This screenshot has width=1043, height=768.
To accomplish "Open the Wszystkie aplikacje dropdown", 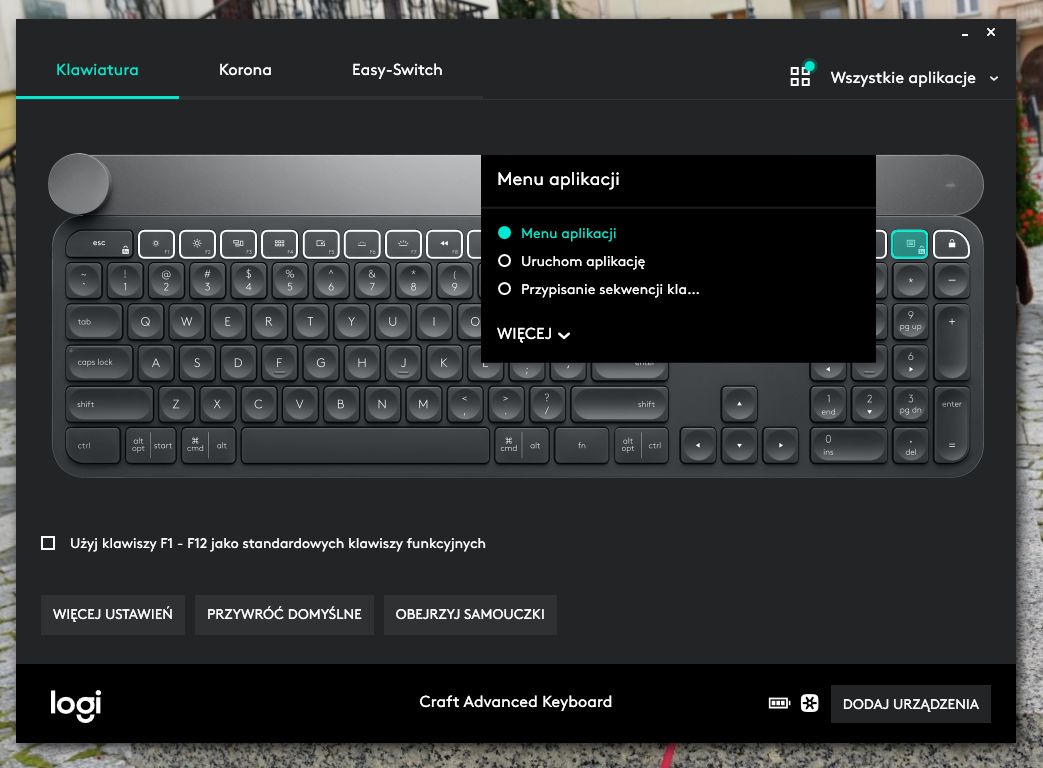I will 915,78.
